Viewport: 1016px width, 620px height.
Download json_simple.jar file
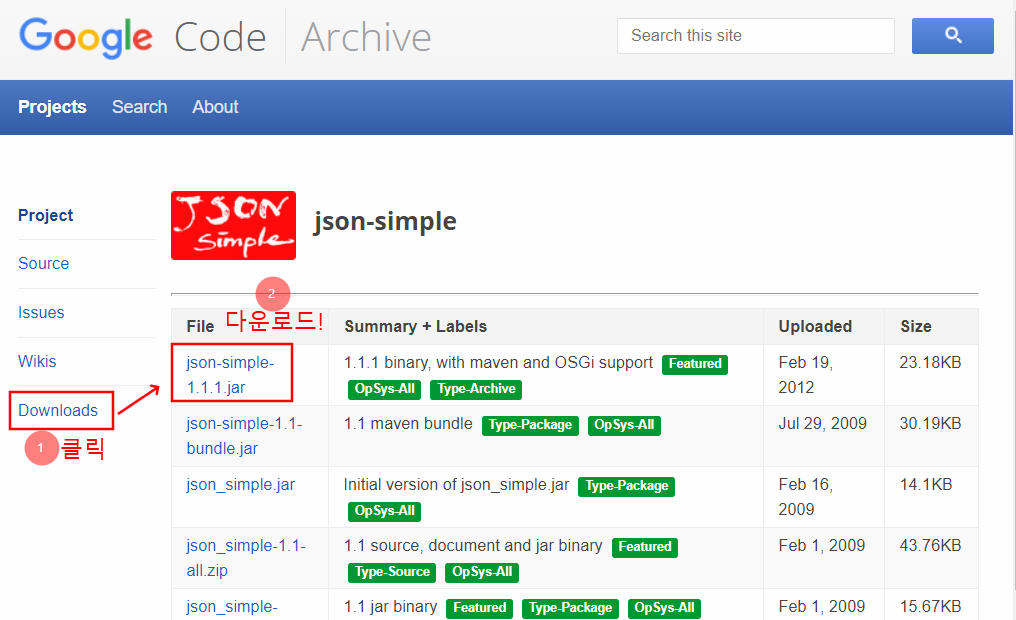point(240,485)
